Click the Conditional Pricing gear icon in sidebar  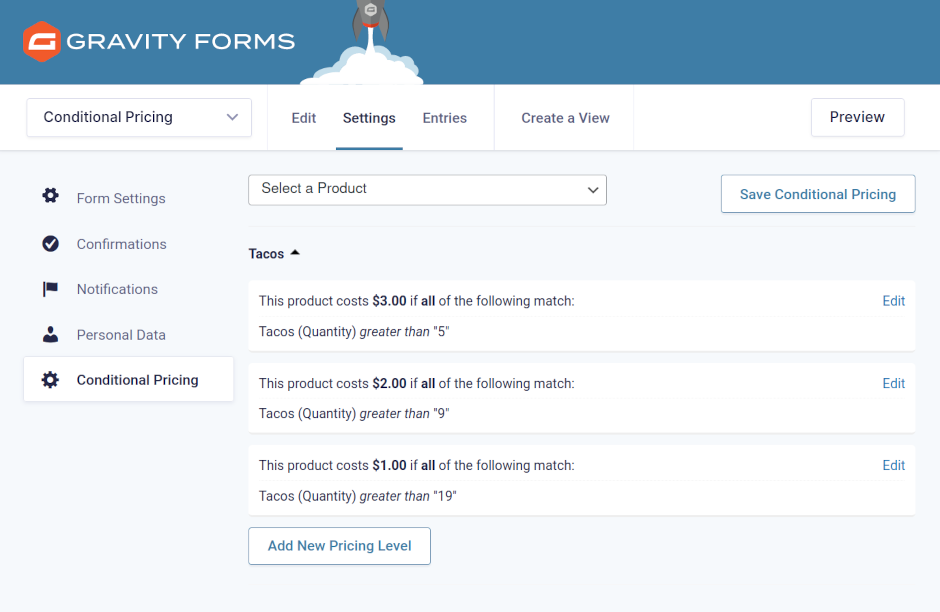(50, 379)
